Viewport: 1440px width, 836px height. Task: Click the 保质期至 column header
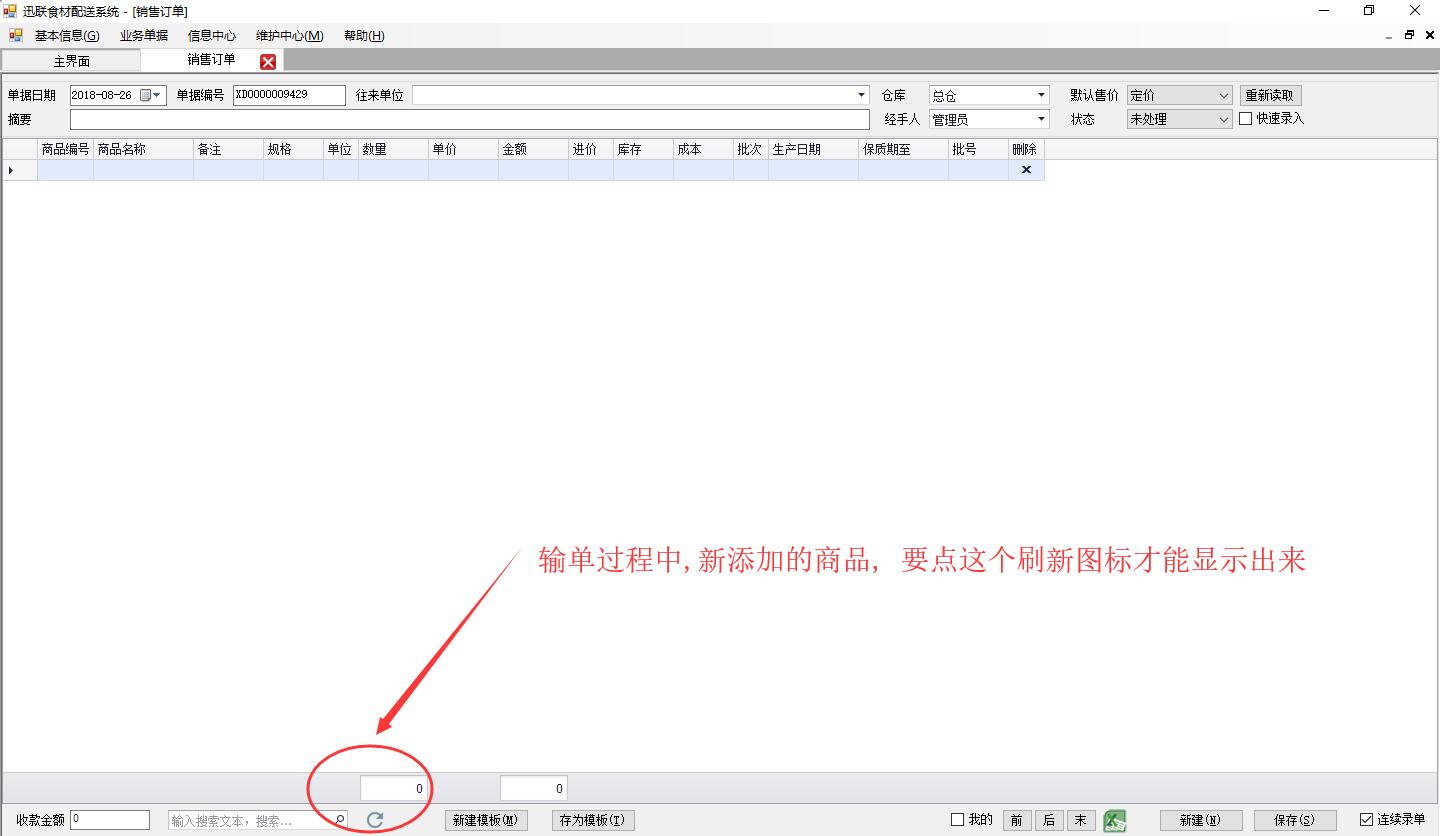904,149
